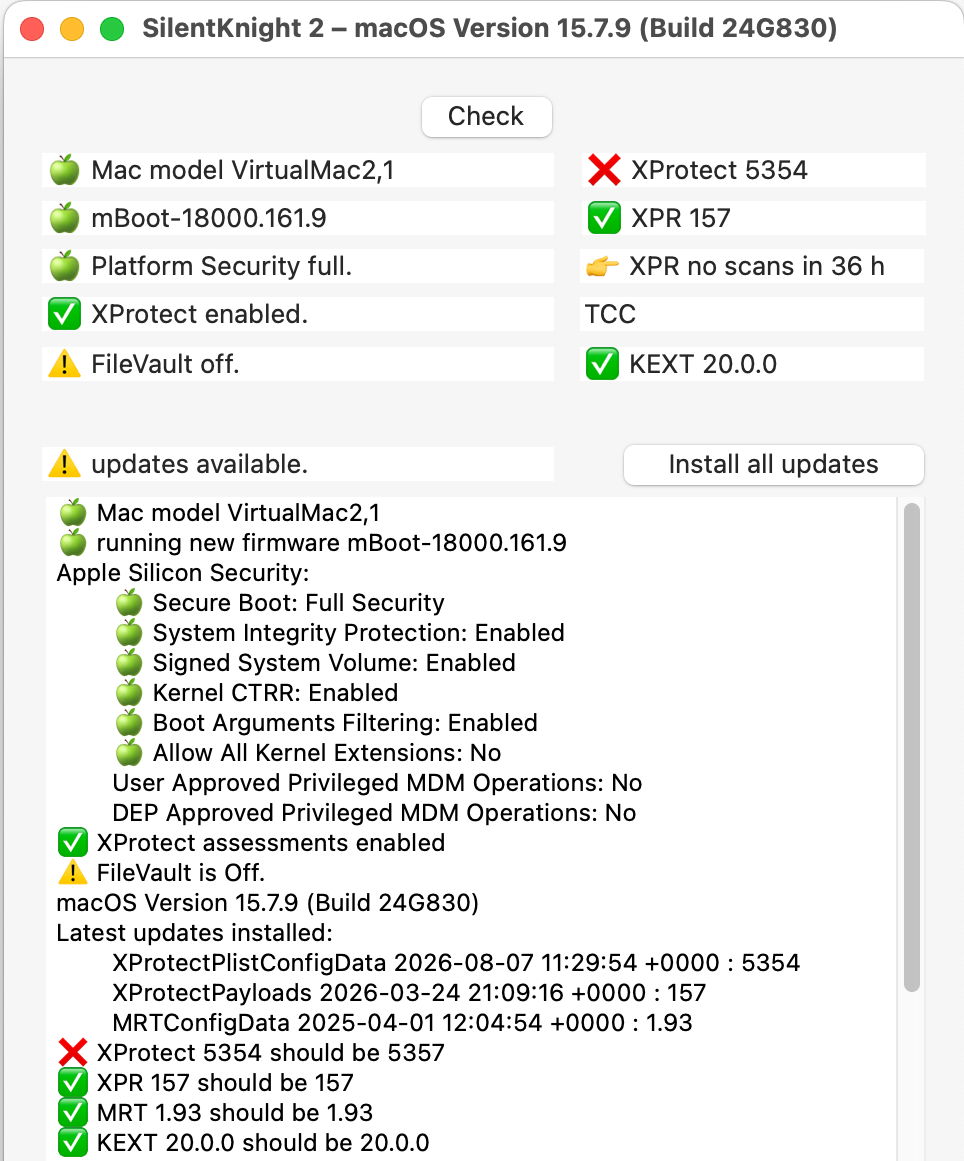Click Install all updates button

(x=774, y=464)
